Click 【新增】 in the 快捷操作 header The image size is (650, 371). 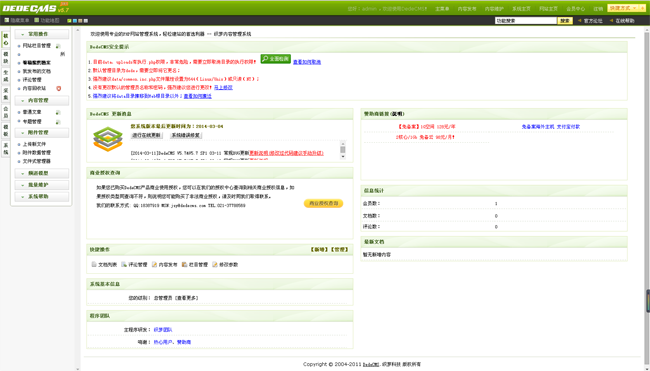point(319,250)
